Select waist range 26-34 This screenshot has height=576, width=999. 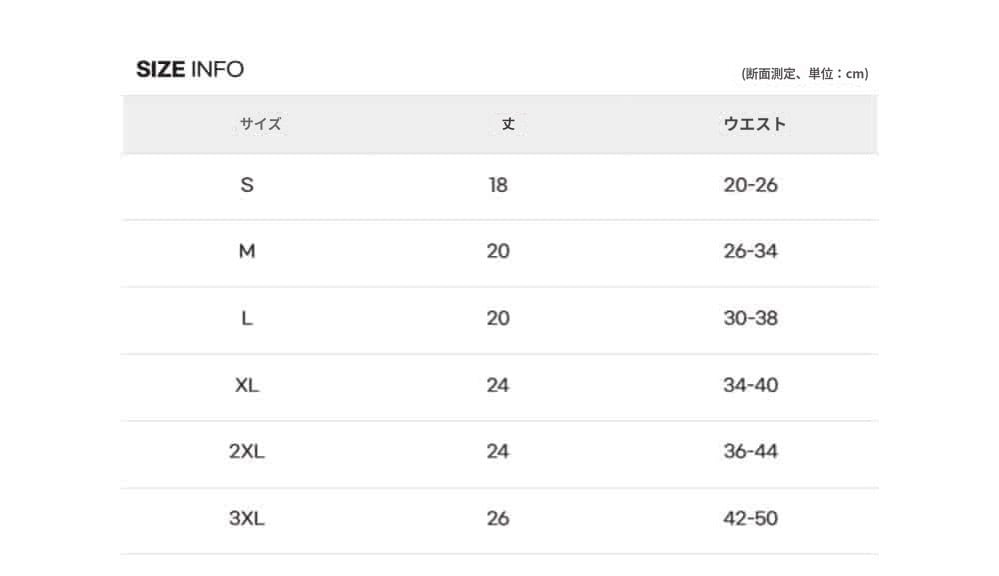point(750,251)
